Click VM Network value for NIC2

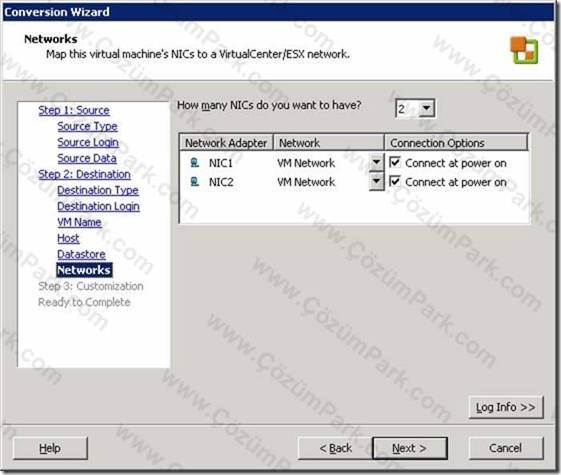pos(306,182)
